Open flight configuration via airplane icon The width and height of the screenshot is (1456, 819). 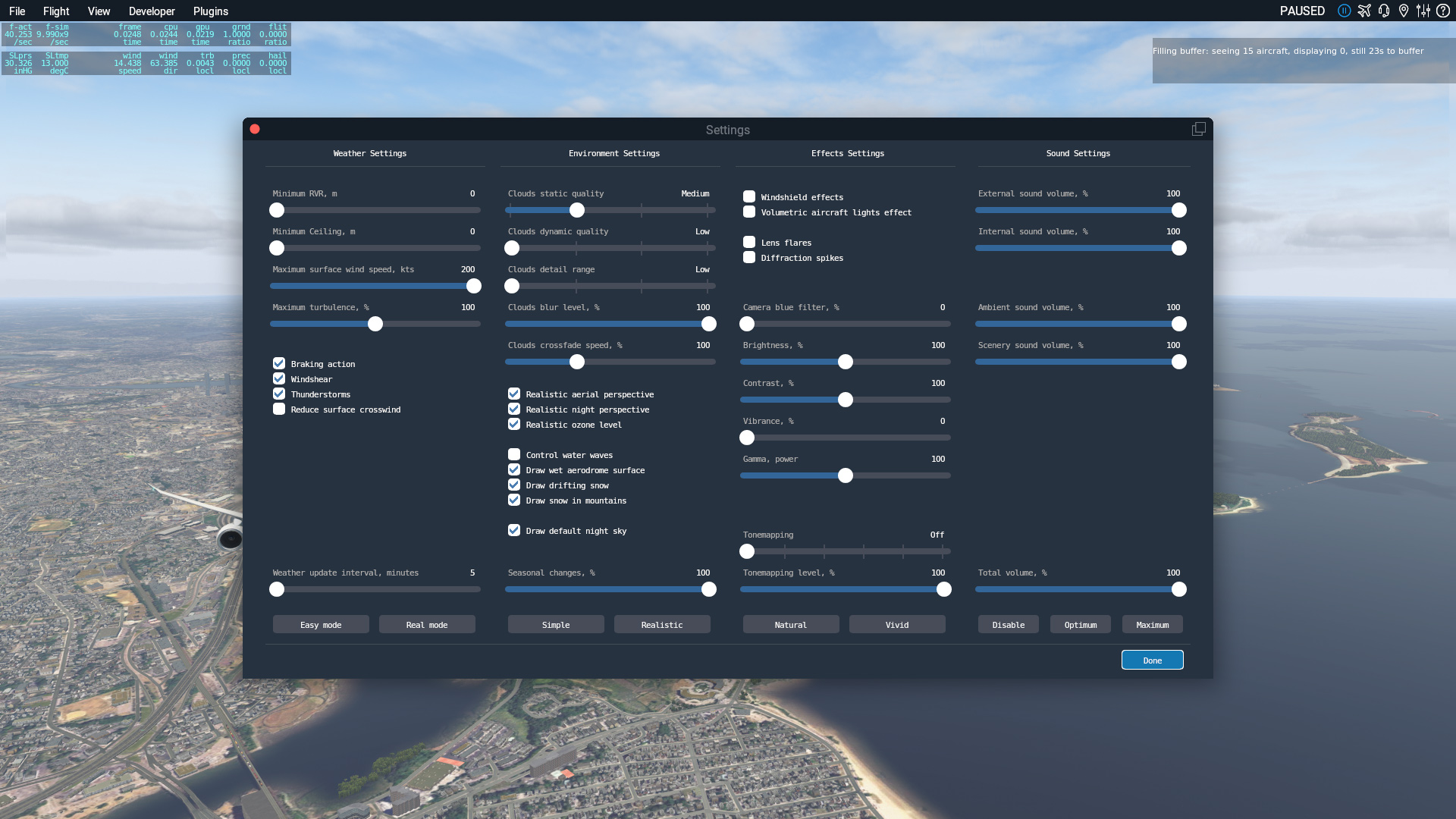pyautogui.click(x=1364, y=11)
